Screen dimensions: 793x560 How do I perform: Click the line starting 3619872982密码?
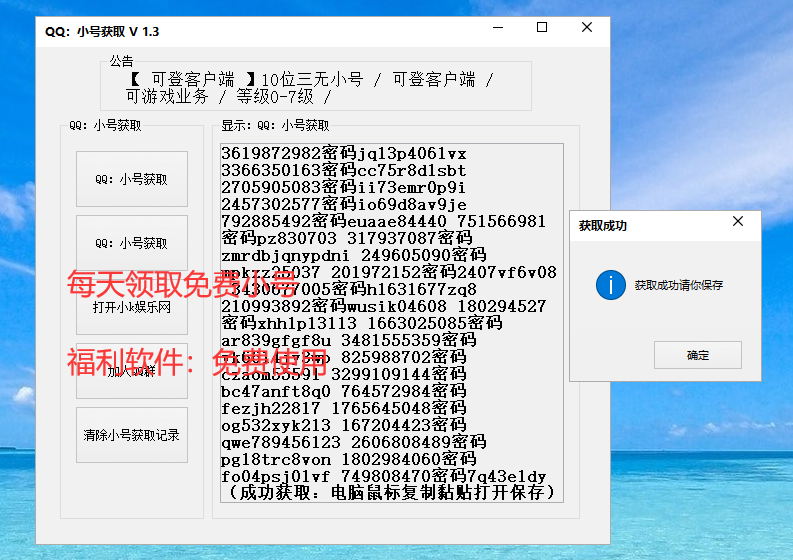(x=343, y=153)
